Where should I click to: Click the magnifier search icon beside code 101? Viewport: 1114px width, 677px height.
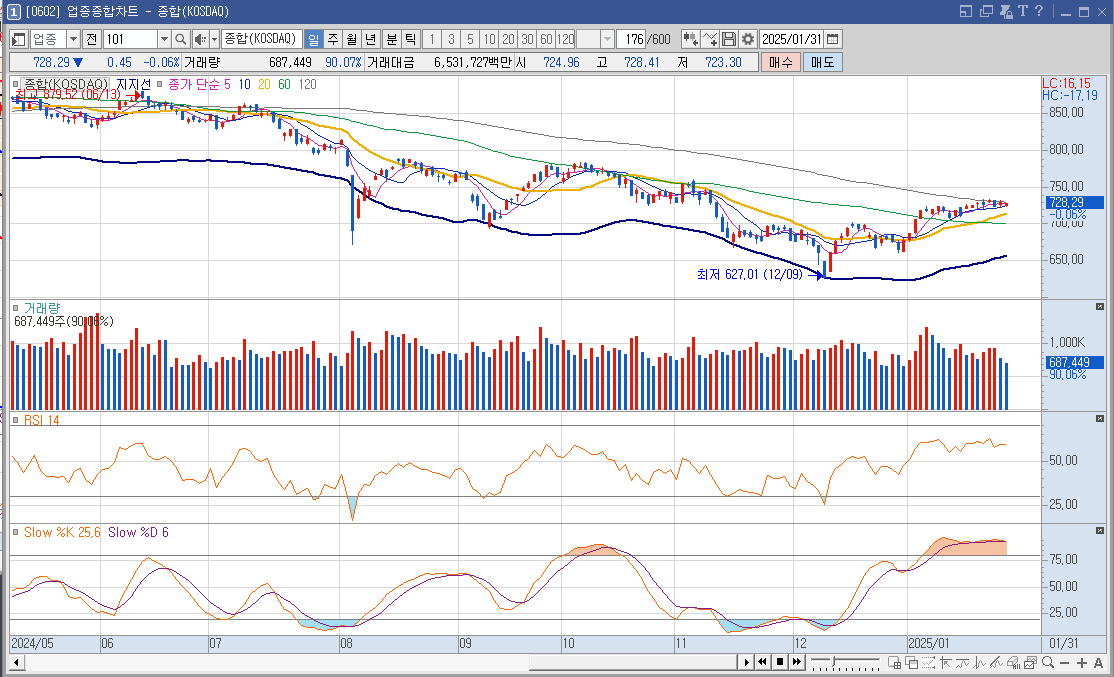pyautogui.click(x=180, y=39)
